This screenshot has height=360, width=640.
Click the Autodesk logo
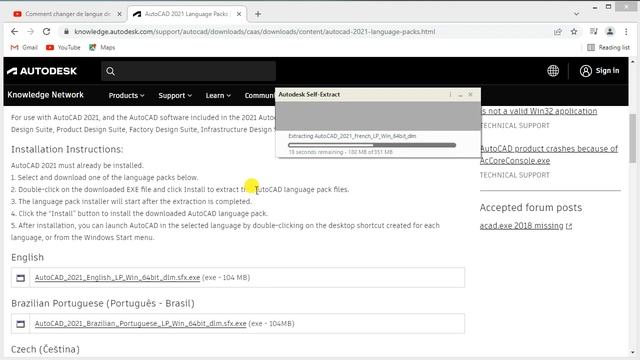pos(42,71)
